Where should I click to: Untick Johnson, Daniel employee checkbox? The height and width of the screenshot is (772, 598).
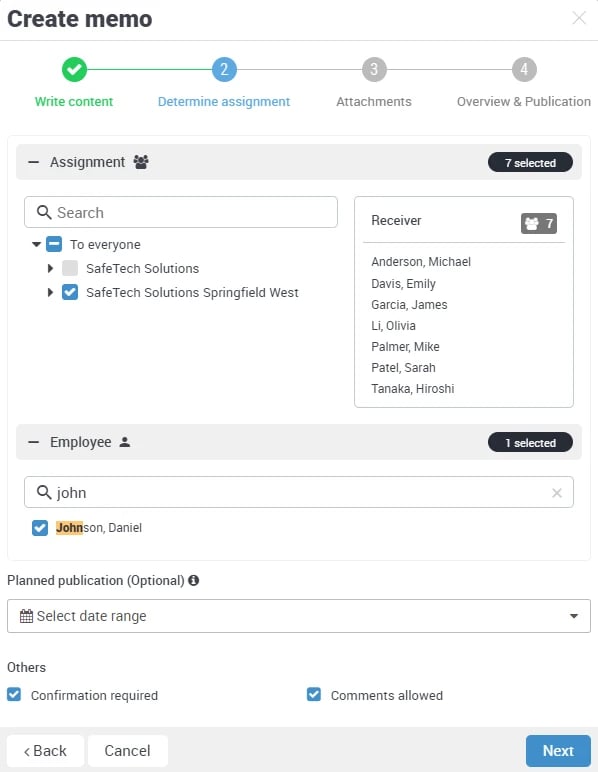40,528
